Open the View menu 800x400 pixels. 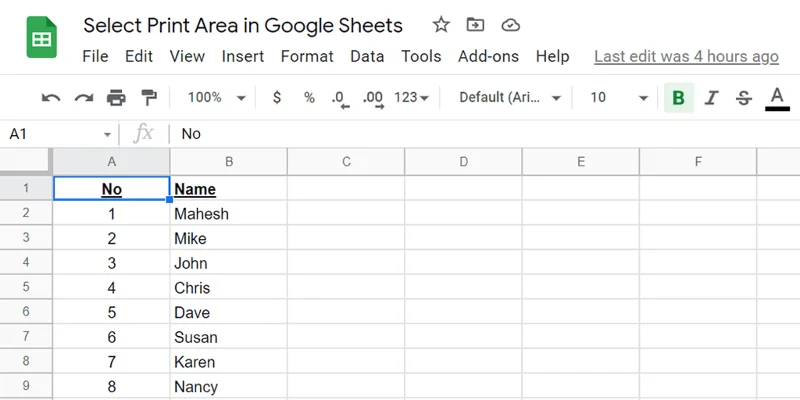pos(187,56)
